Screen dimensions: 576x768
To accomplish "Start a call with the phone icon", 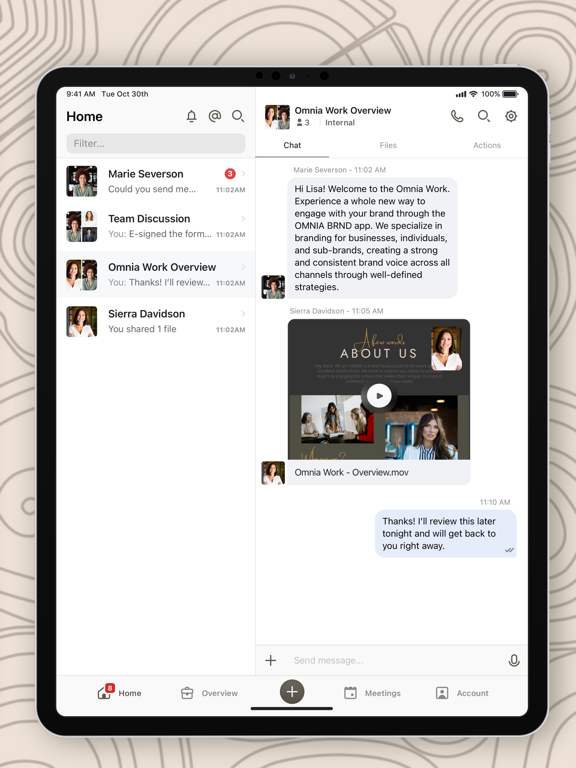I will click(457, 116).
